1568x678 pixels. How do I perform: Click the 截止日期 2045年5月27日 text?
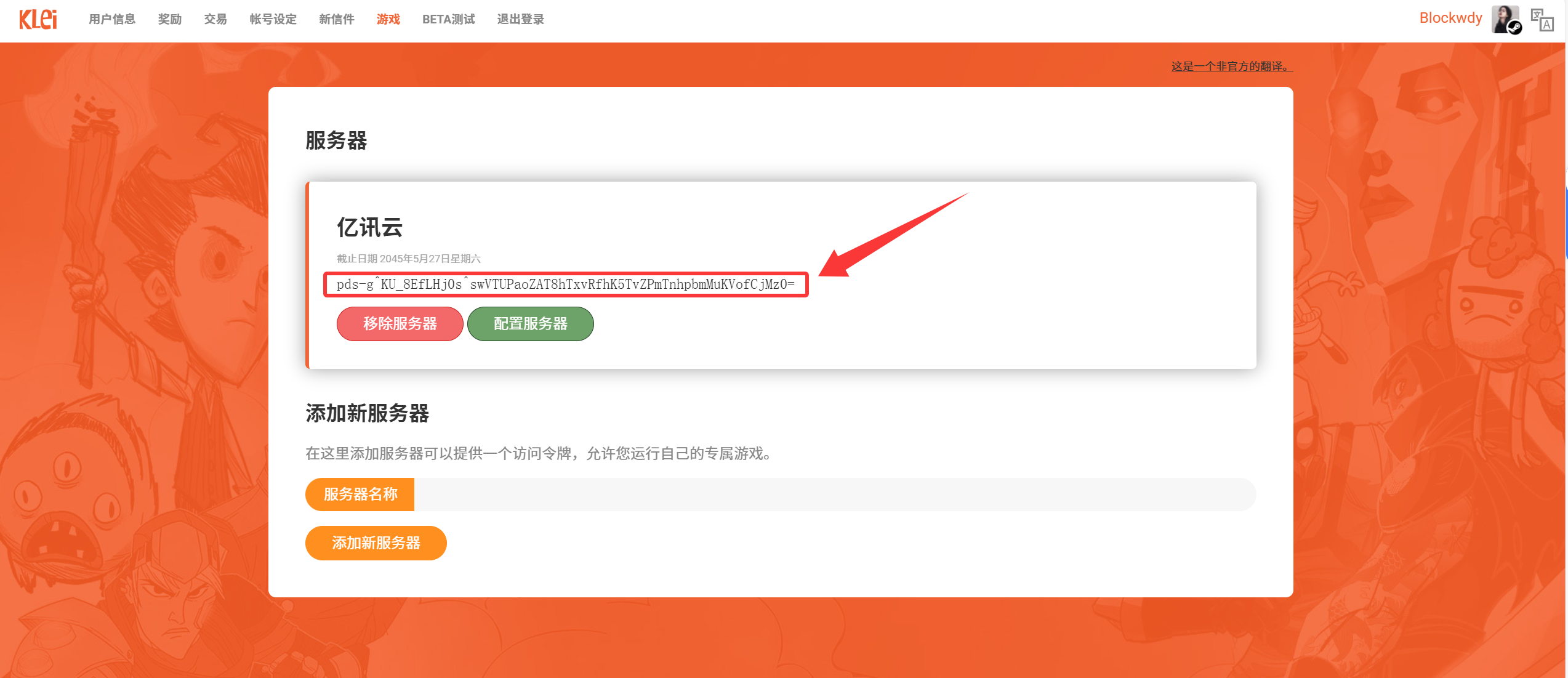click(x=409, y=259)
